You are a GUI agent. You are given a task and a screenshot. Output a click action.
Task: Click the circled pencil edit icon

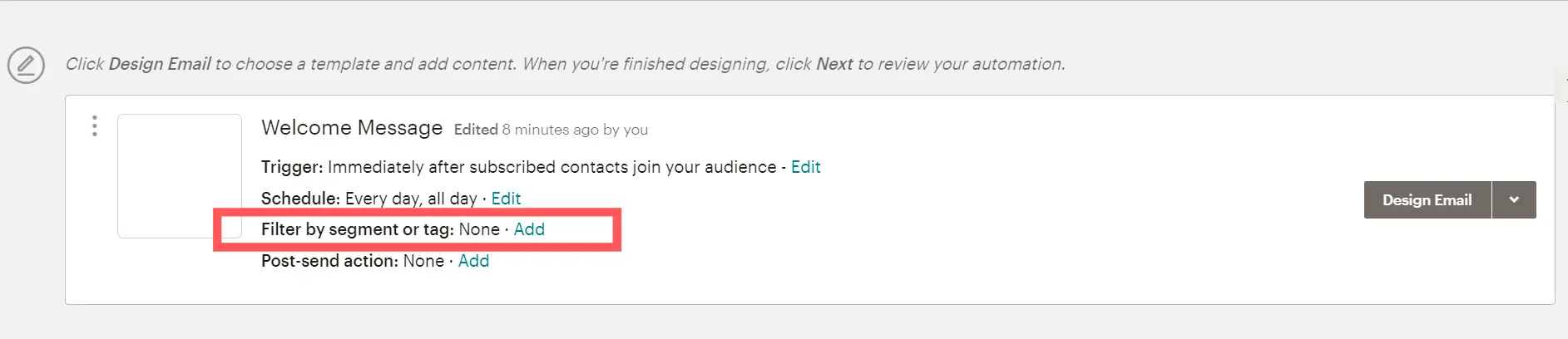26,65
